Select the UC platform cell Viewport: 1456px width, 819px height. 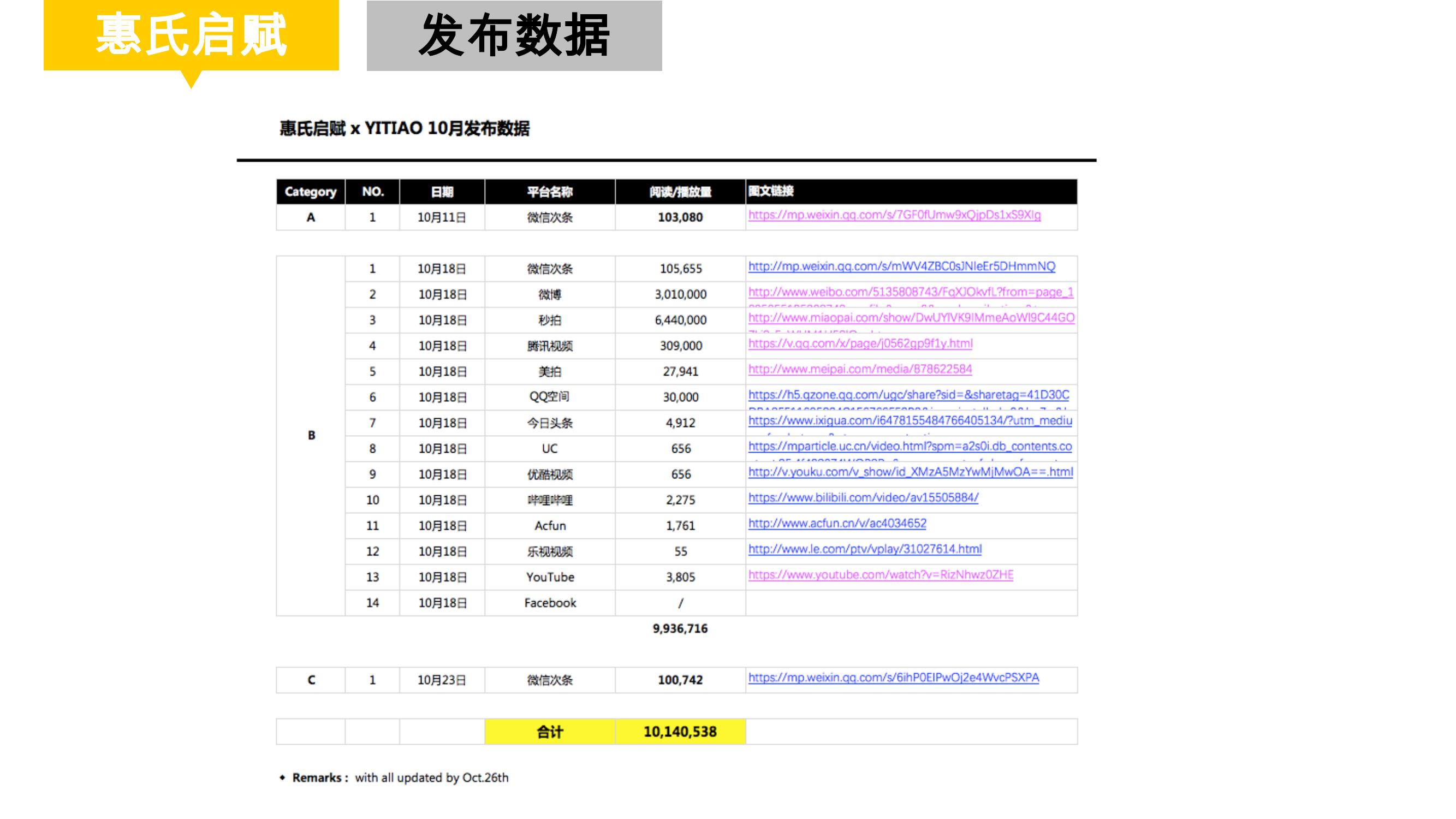pyautogui.click(x=550, y=449)
